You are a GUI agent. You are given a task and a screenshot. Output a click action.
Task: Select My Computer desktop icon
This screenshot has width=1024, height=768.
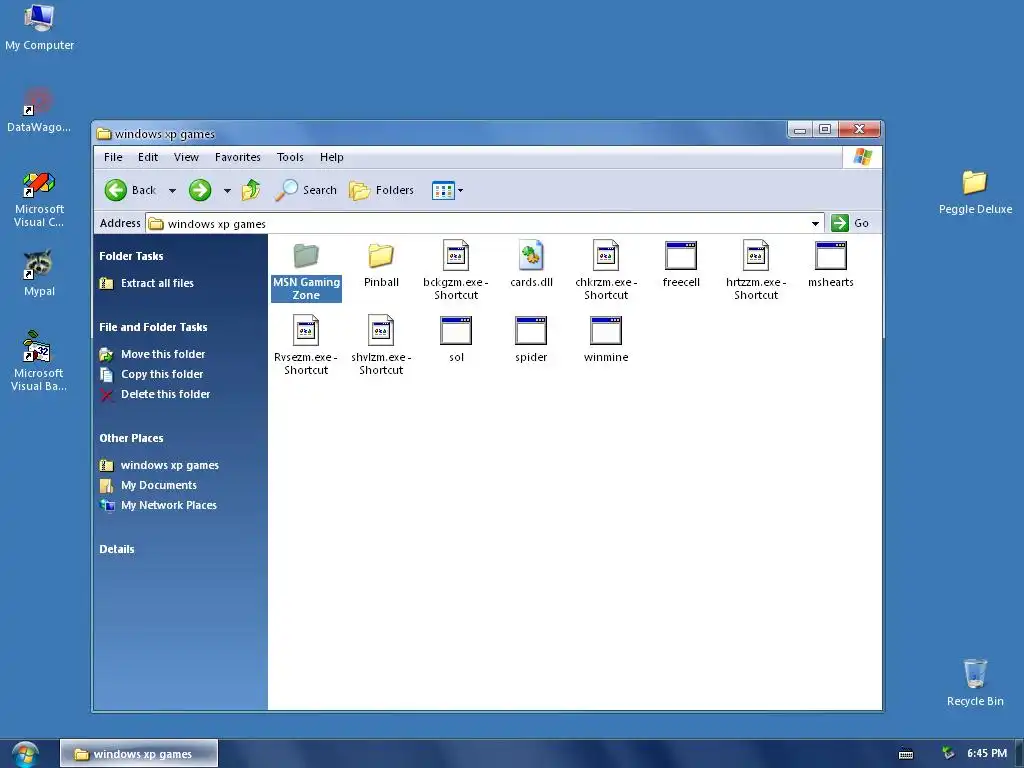39,27
